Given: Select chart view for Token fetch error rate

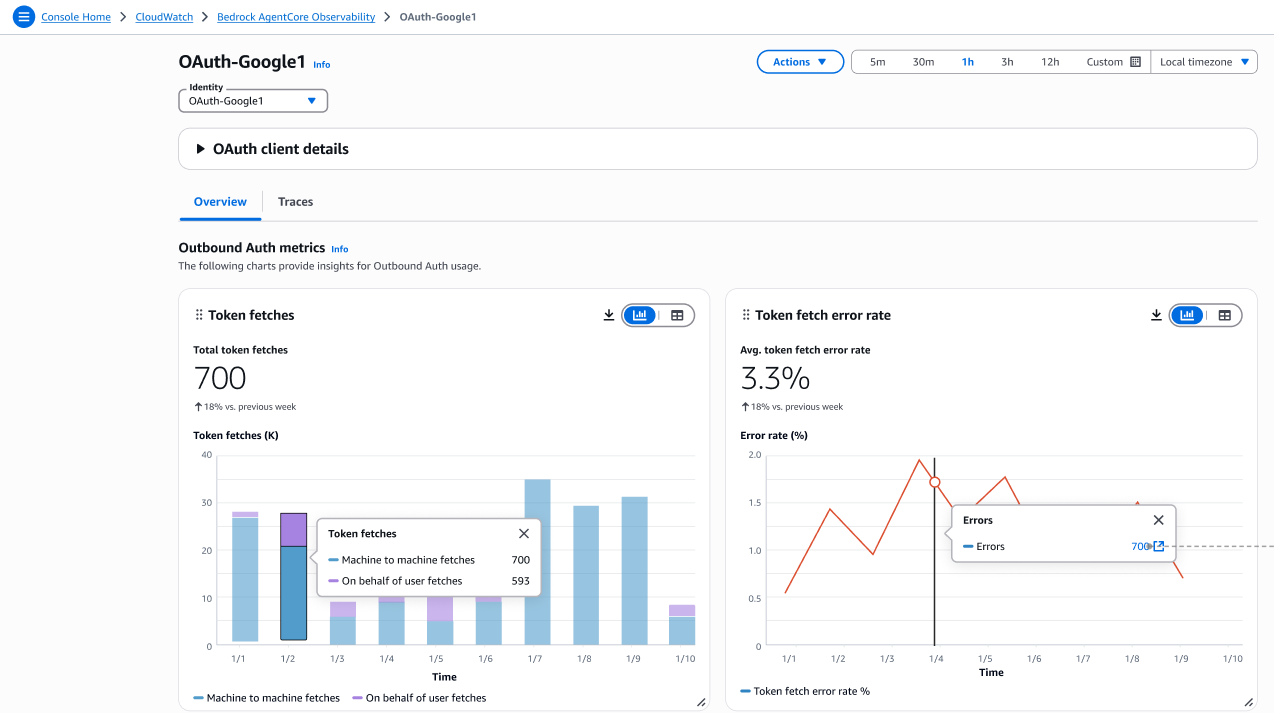Looking at the screenshot, I should [1187, 315].
